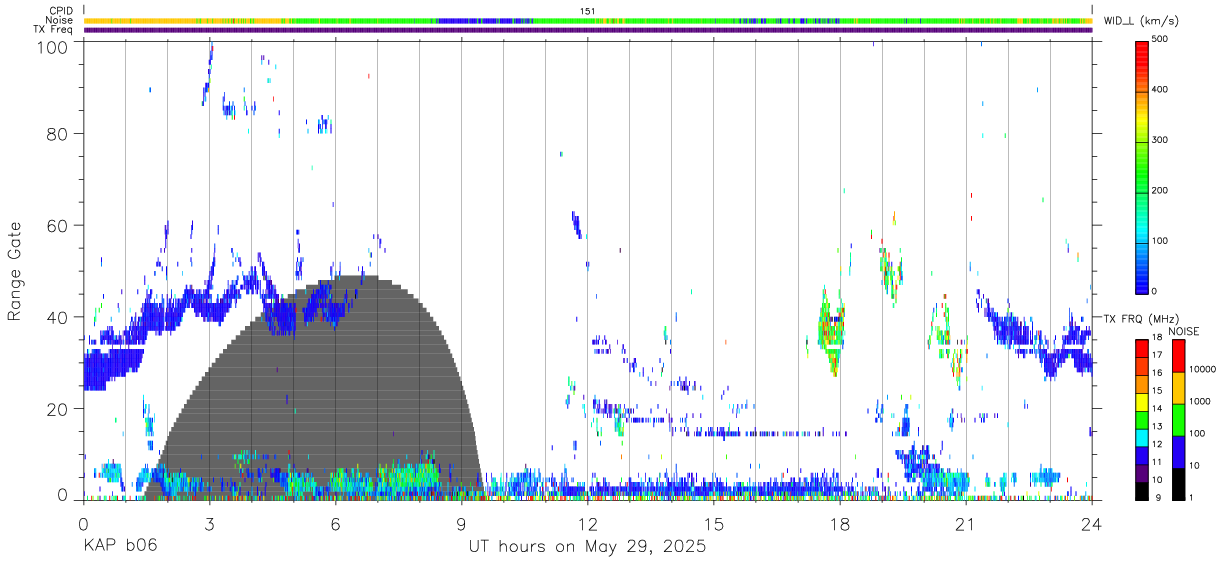Click the 60 tick on the Range Gate axis

tap(58, 225)
